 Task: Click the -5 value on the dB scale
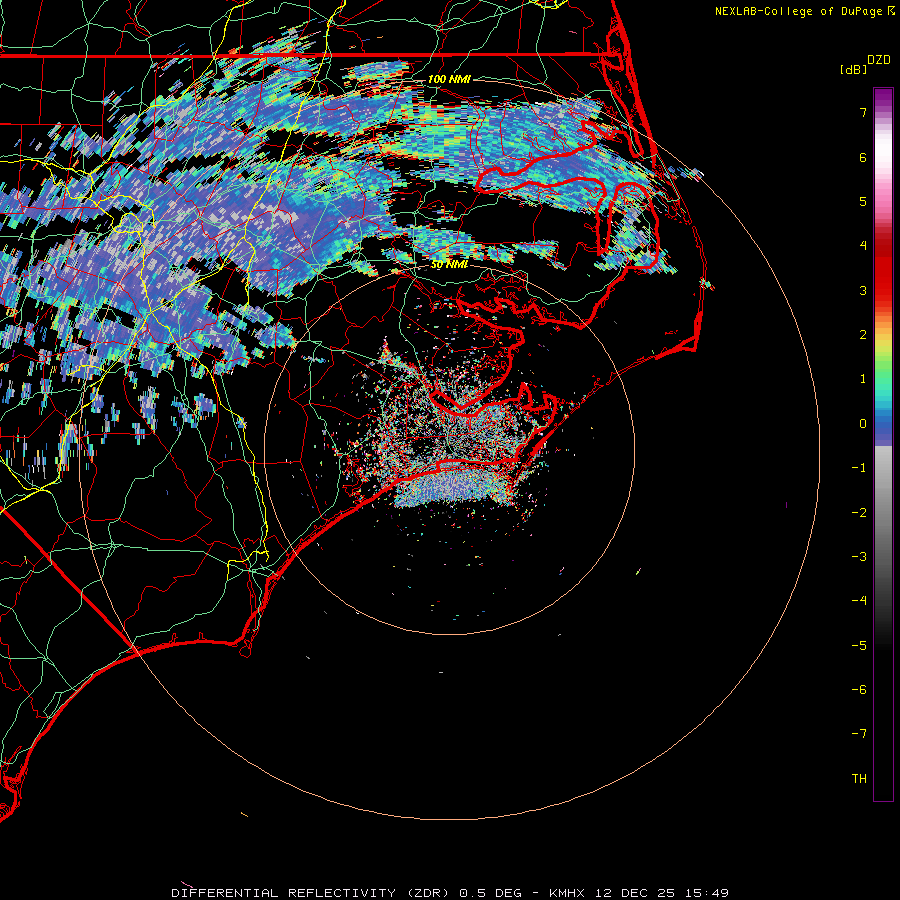pyautogui.click(x=859, y=646)
